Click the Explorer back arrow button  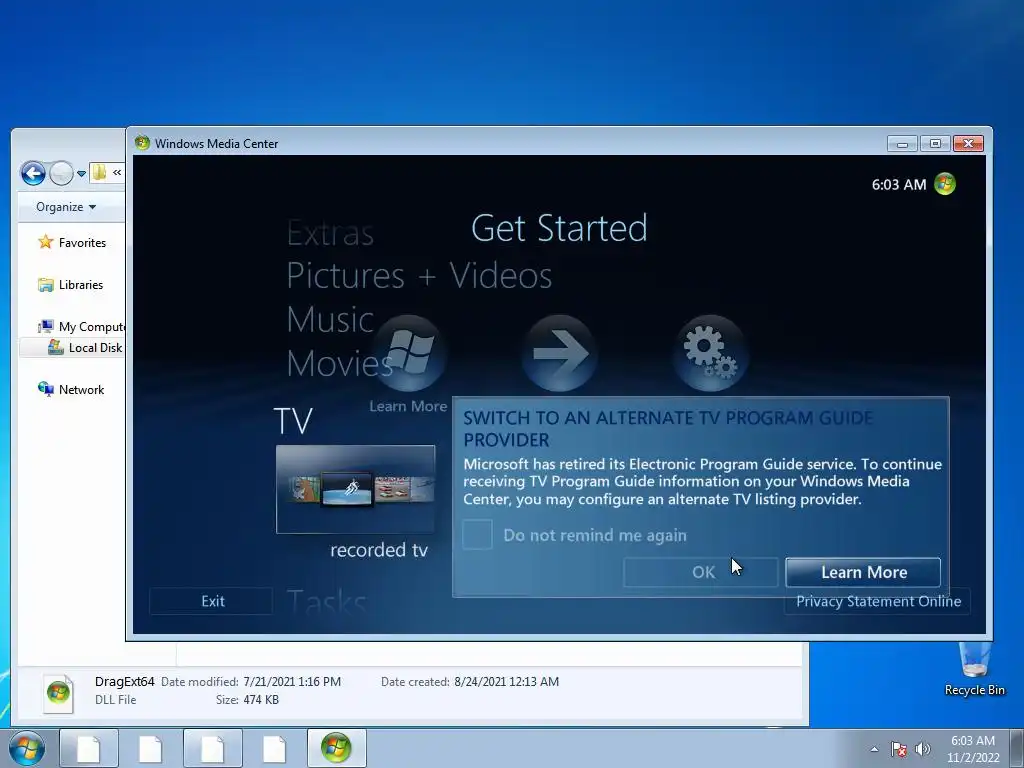33,173
